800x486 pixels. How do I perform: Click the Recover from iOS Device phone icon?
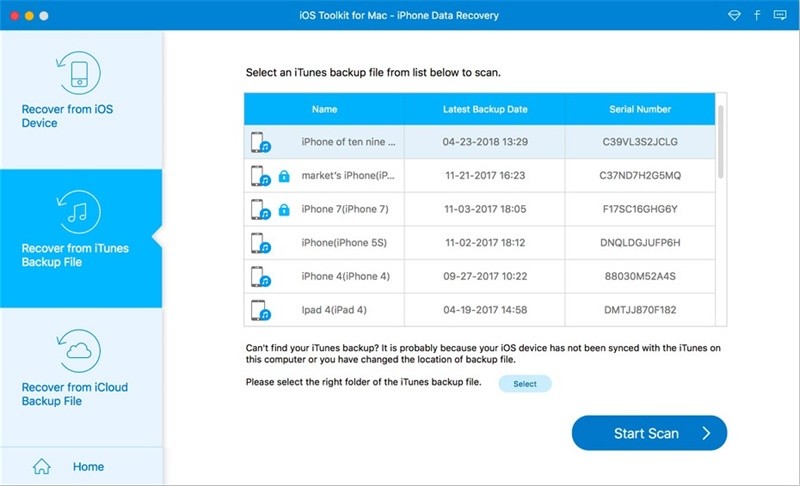(x=79, y=73)
